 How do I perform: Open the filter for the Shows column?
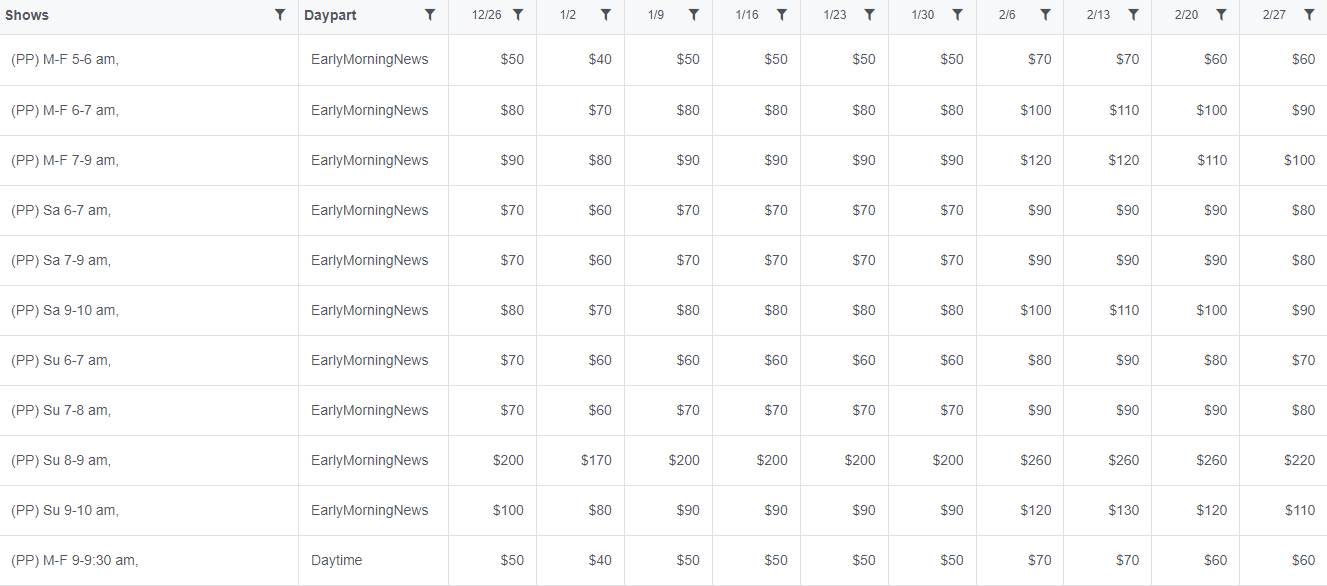(x=280, y=15)
